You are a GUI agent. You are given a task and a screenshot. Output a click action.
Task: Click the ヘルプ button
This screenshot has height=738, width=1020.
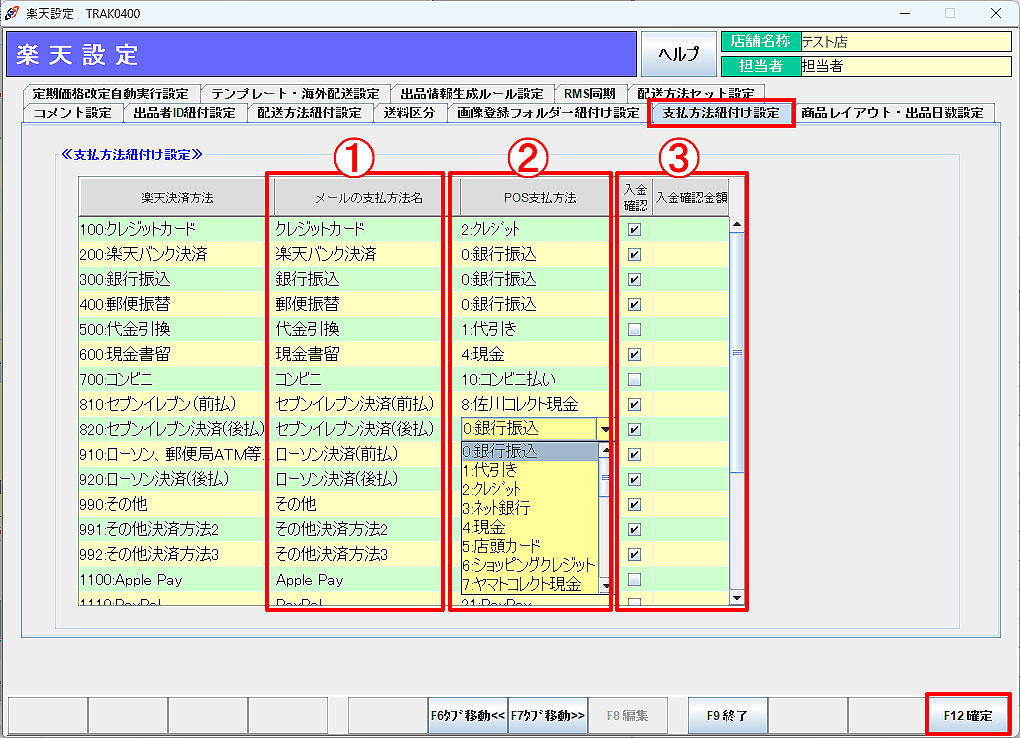point(678,54)
